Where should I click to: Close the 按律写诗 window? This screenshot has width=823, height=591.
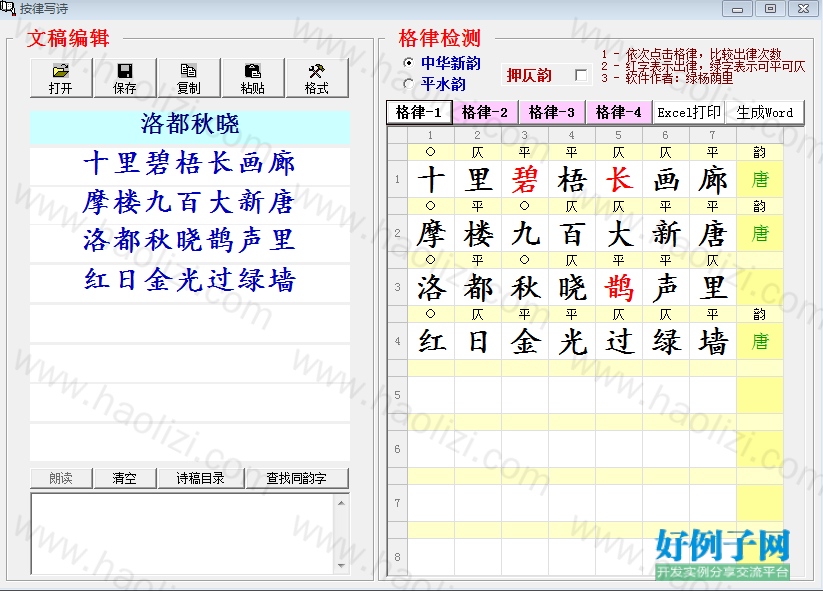click(x=804, y=9)
